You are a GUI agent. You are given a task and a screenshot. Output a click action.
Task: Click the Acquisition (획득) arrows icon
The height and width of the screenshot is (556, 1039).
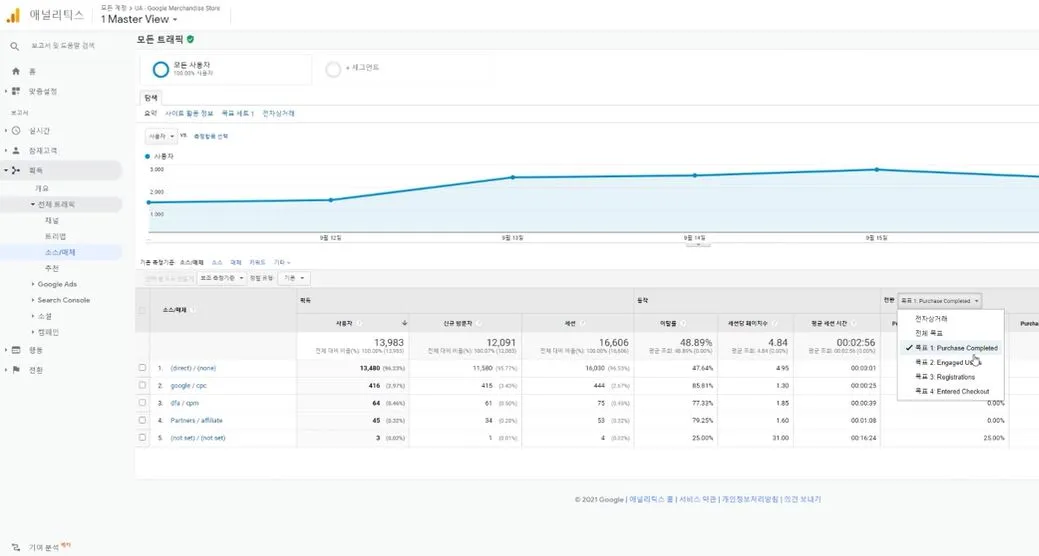tap(16, 170)
